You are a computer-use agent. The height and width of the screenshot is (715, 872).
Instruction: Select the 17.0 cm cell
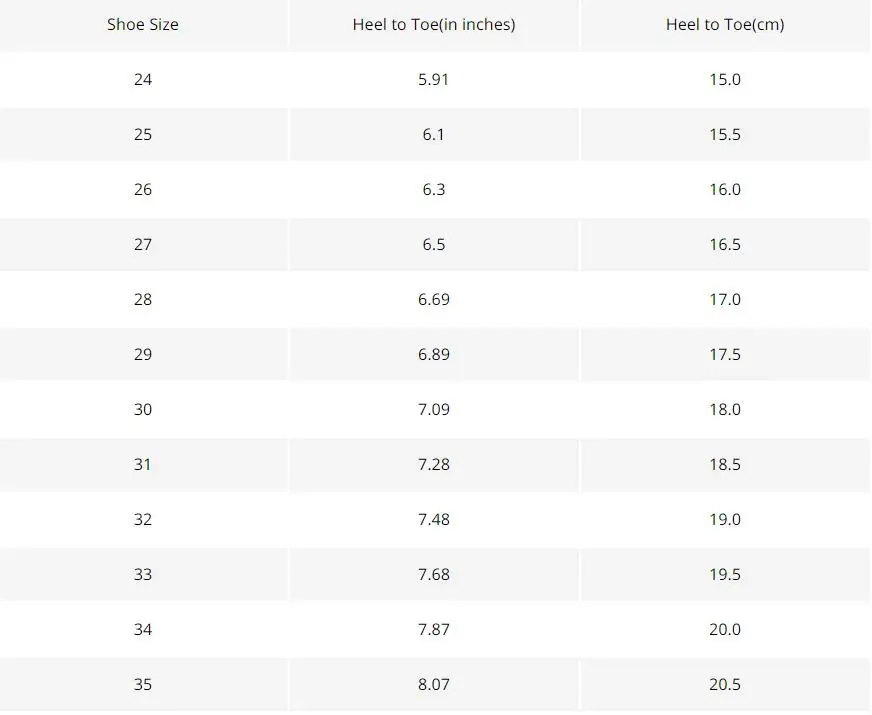(x=725, y=300)
